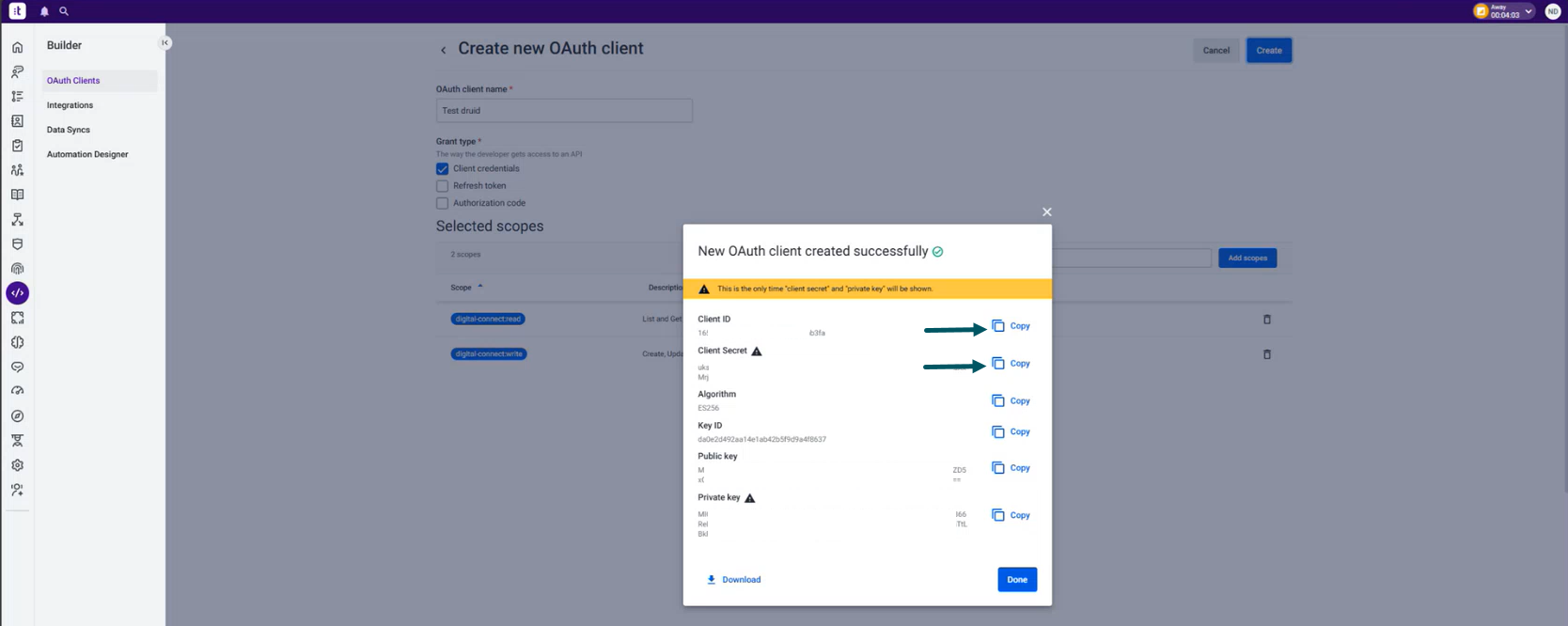Copy the Client Secret value
Viewport: 1568px width, 626px height.
tap(1011, 364)
